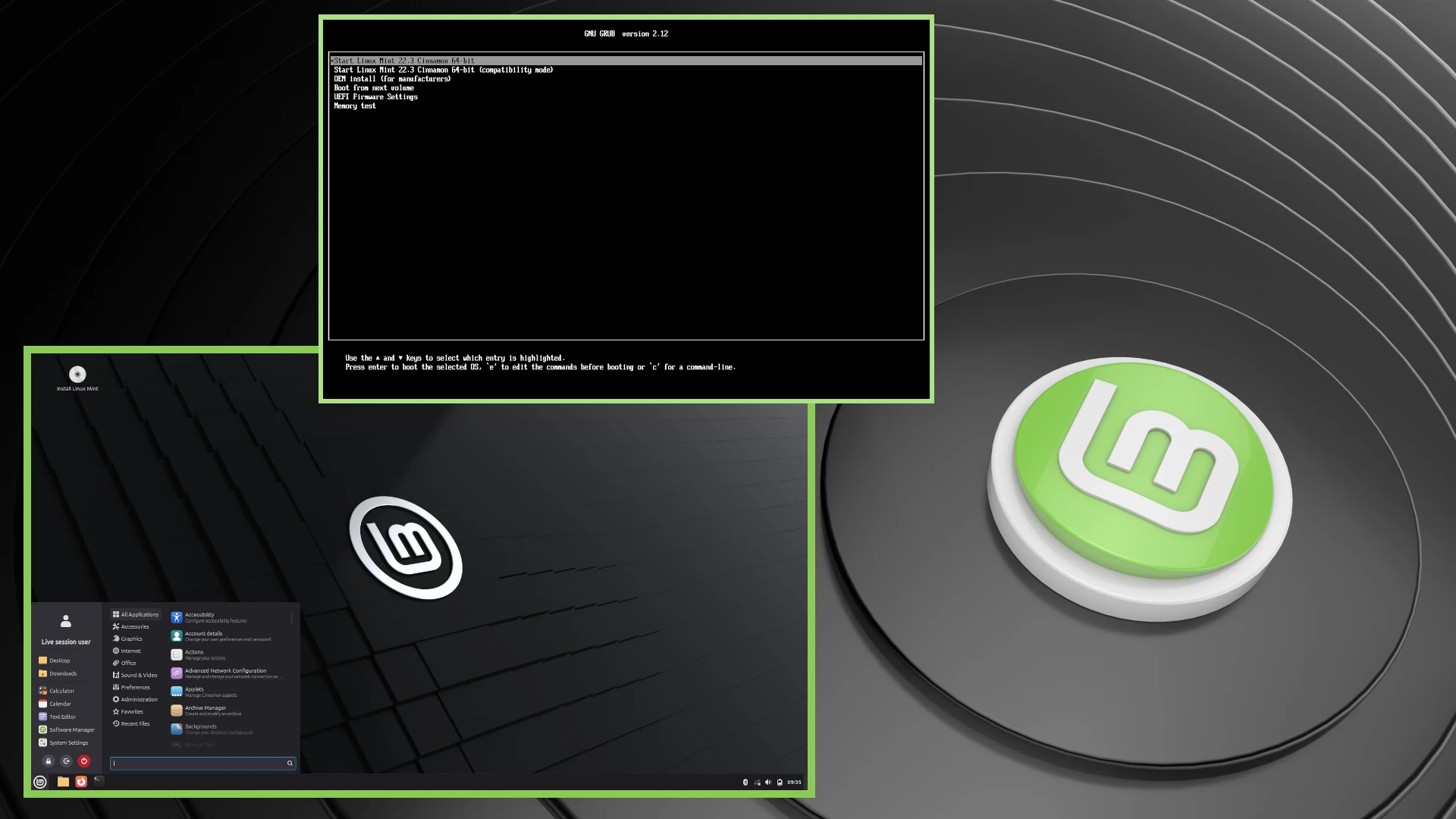Open the Downloads folder shortcut

(58, 673)
